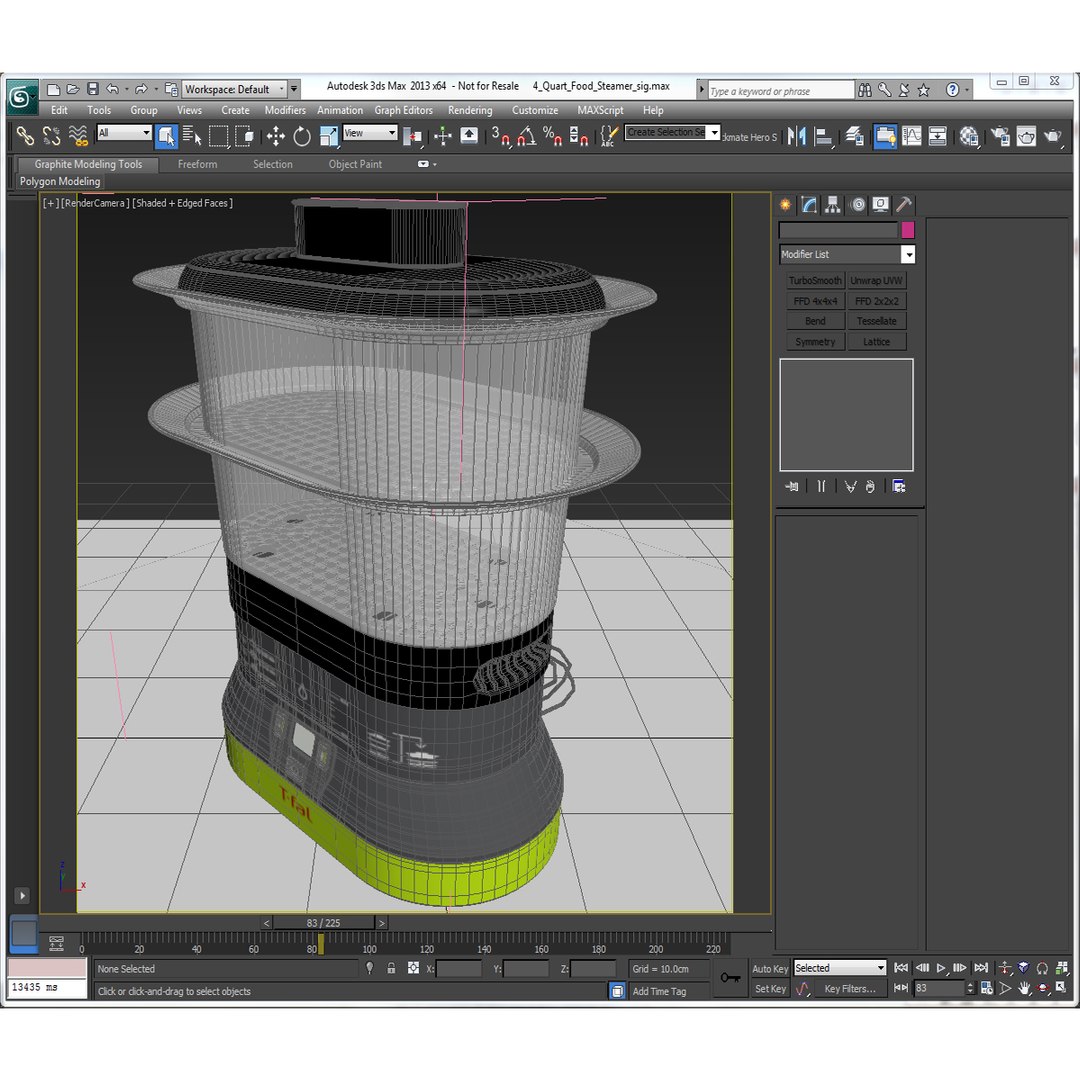
Task: Open the Hierarchy command panel tab
Action: pos(833,205)
